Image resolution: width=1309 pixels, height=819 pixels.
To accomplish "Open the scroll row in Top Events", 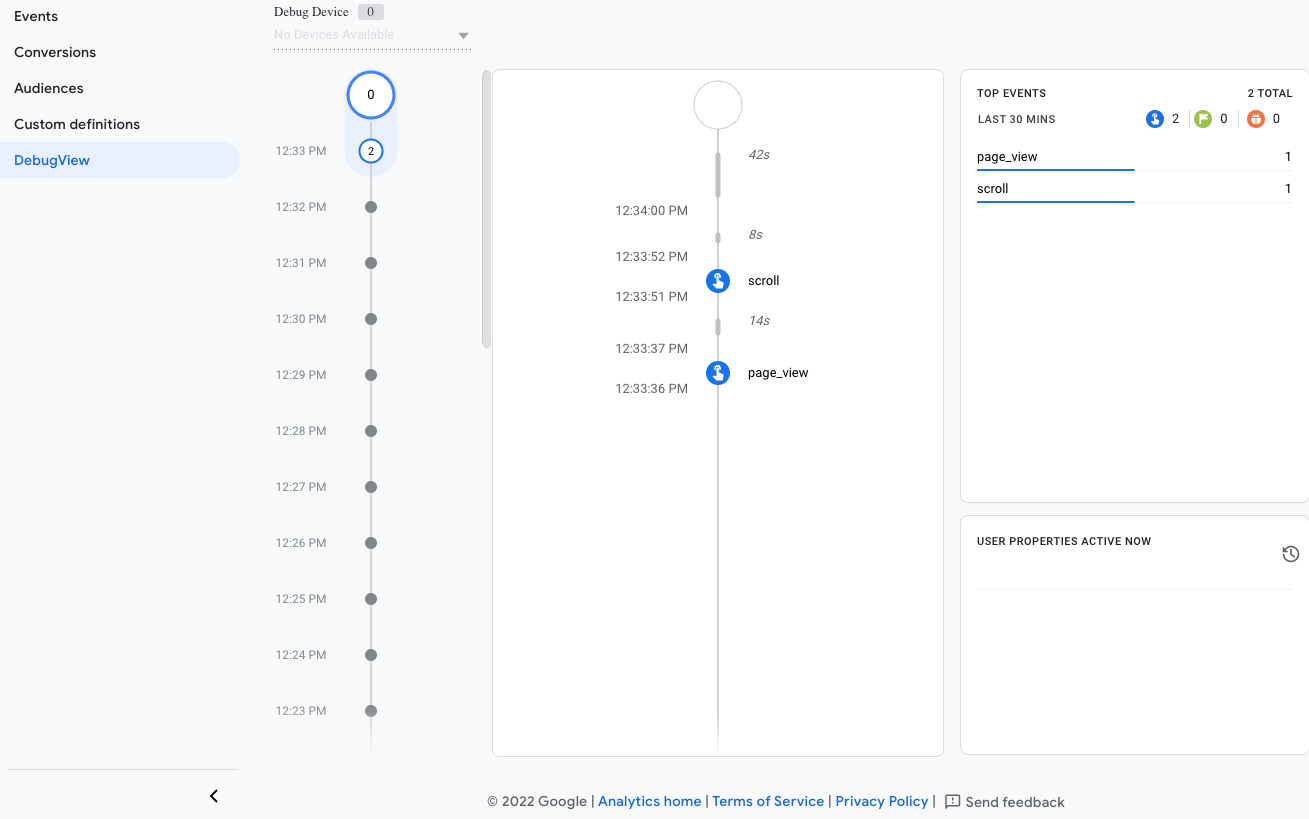I will coord(1134,189).
